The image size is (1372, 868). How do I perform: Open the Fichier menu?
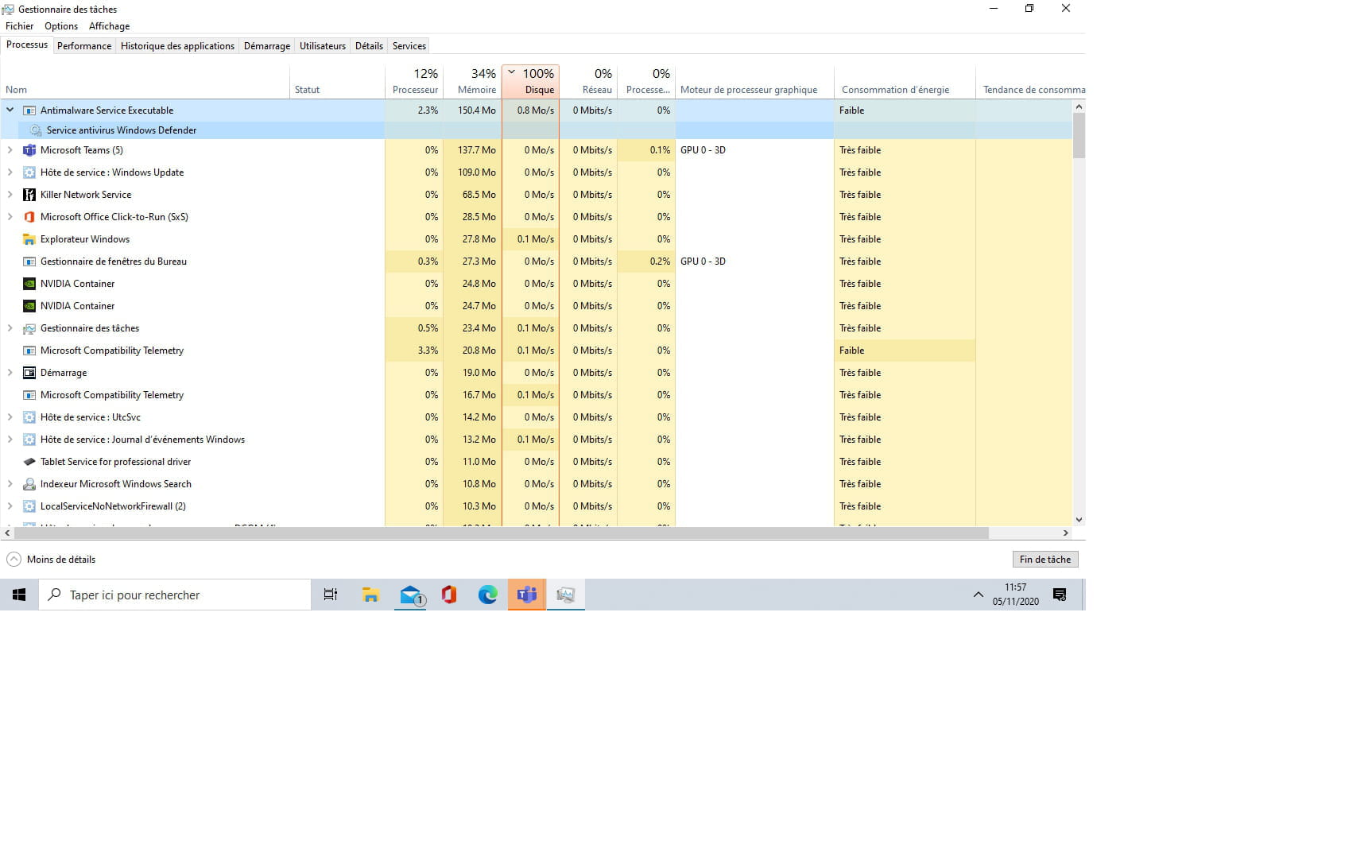(20, 26)
